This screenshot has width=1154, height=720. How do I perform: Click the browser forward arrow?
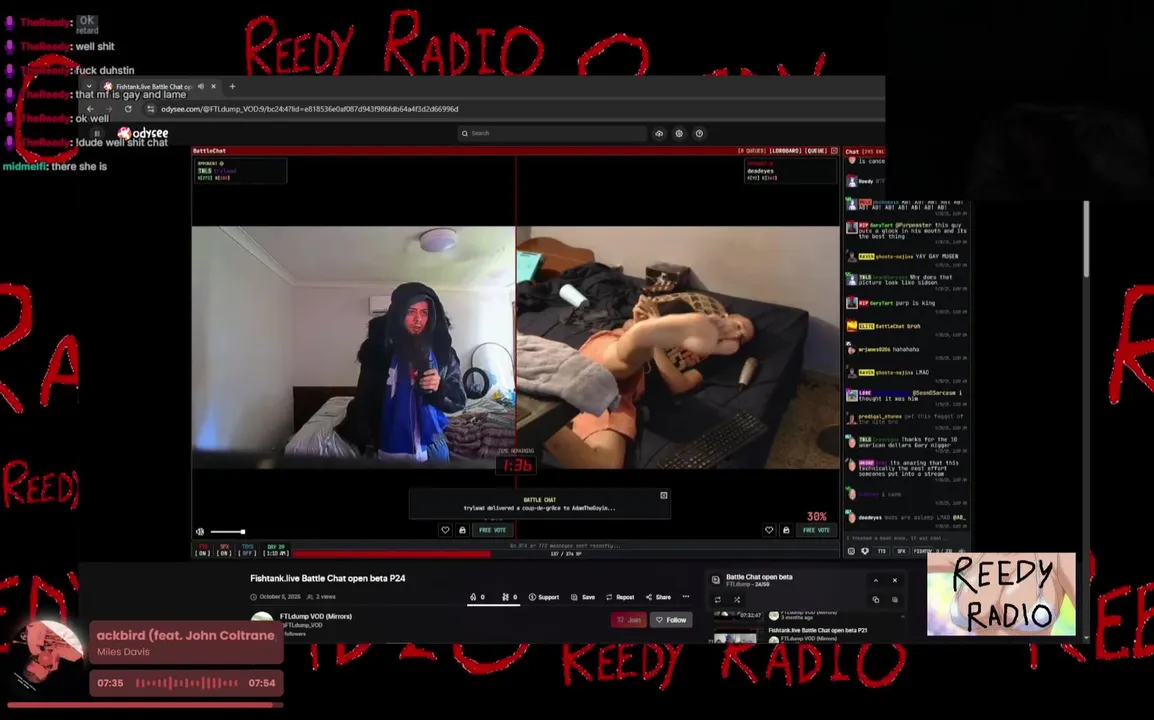pyautogui.click(x=109, y=109)
